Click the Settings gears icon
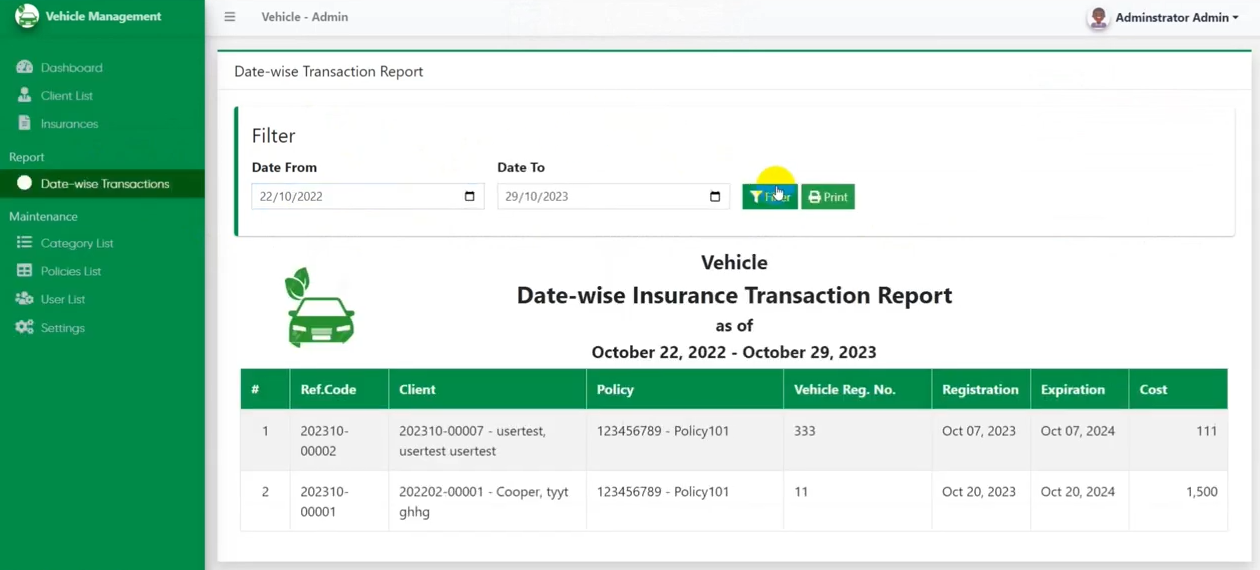The width and height of the screenshot is (1260, 570). [25, 327]
